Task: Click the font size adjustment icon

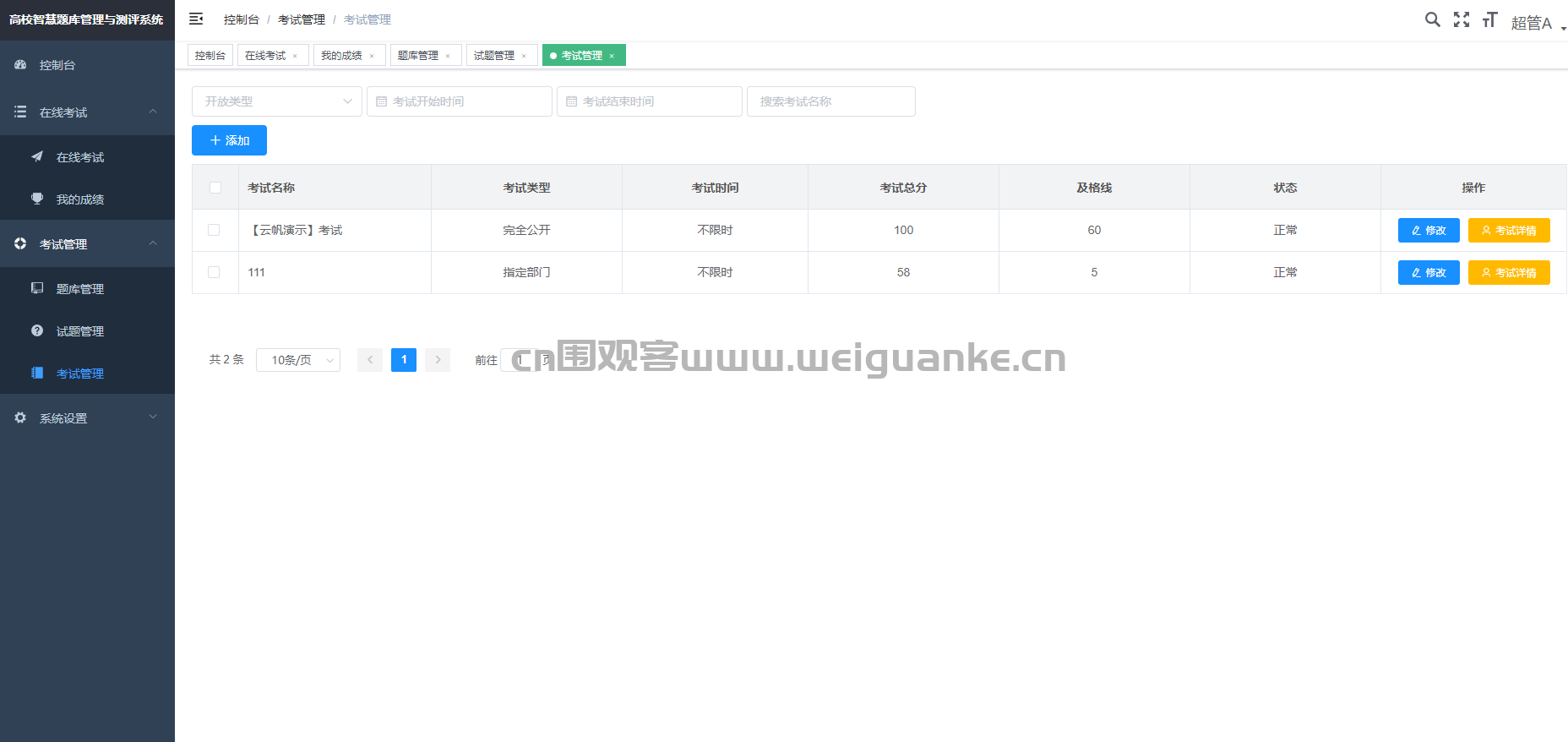Action: 1489,19
